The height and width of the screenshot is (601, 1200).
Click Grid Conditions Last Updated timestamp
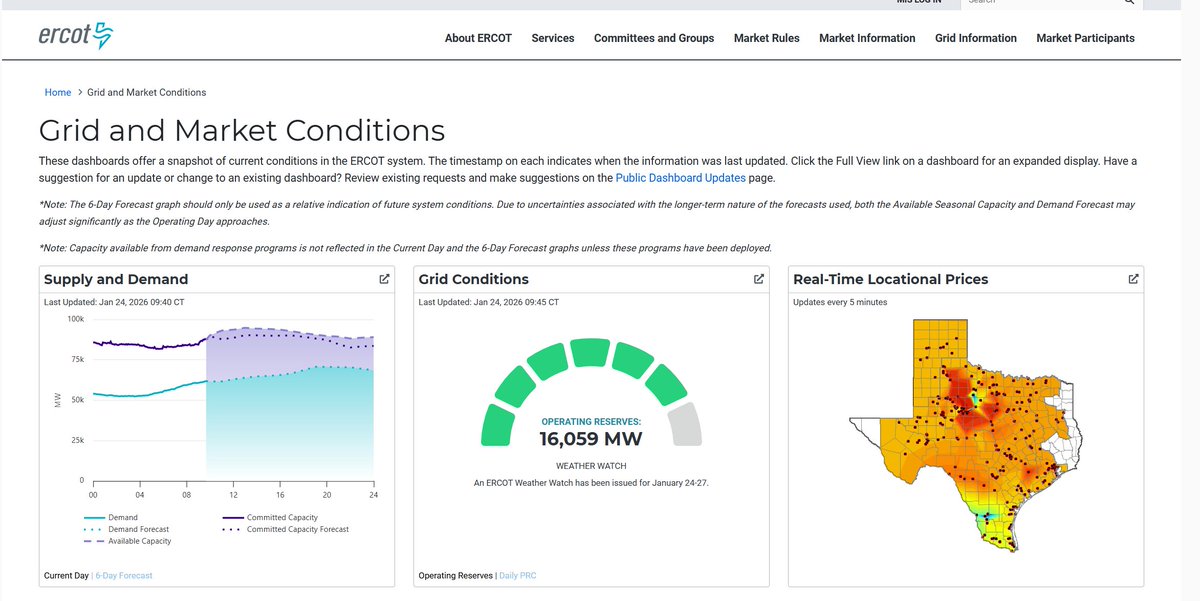[489, 302]
